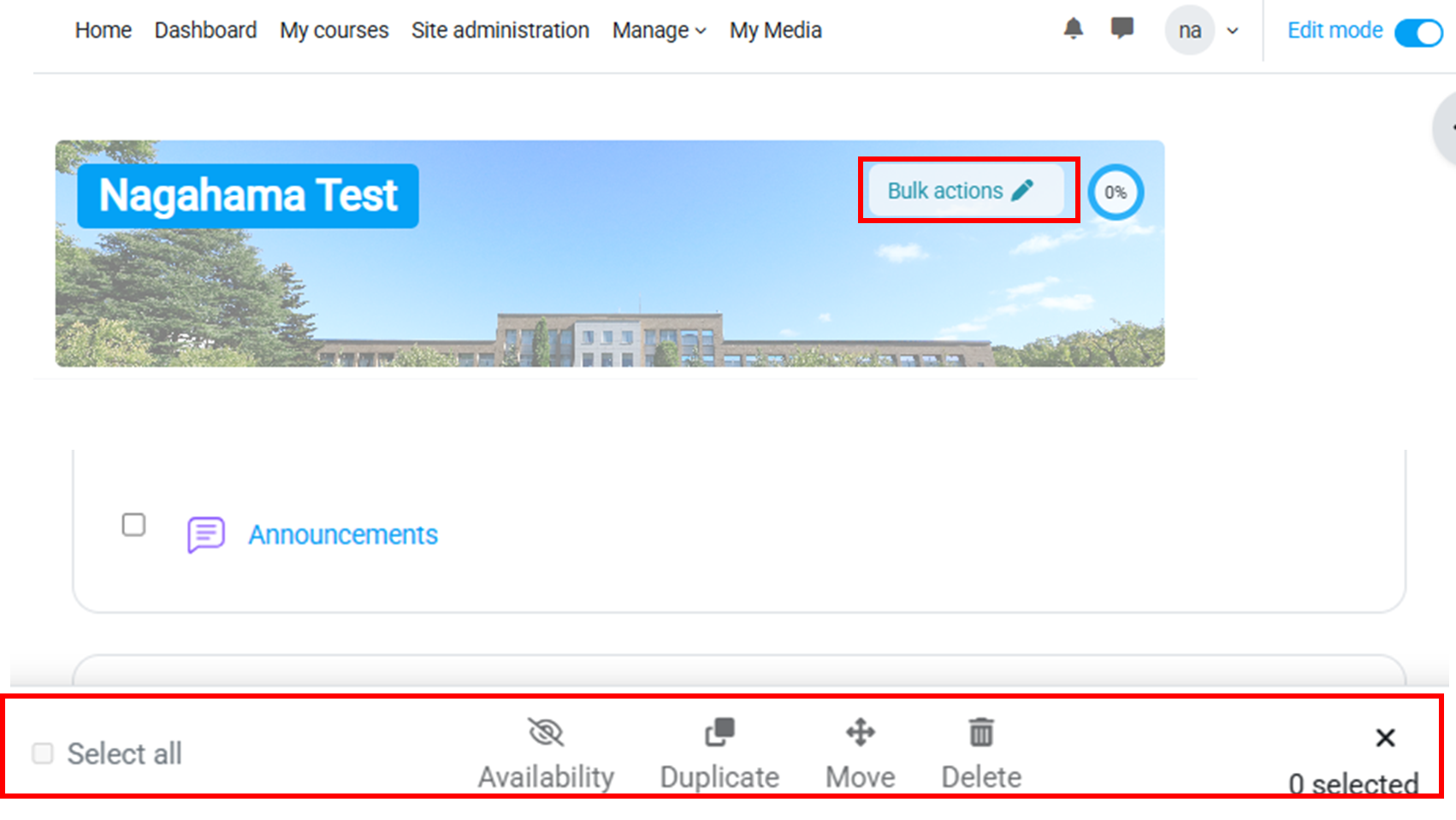Open the user menu dropdown arrow

click(x=1233, y=31)
